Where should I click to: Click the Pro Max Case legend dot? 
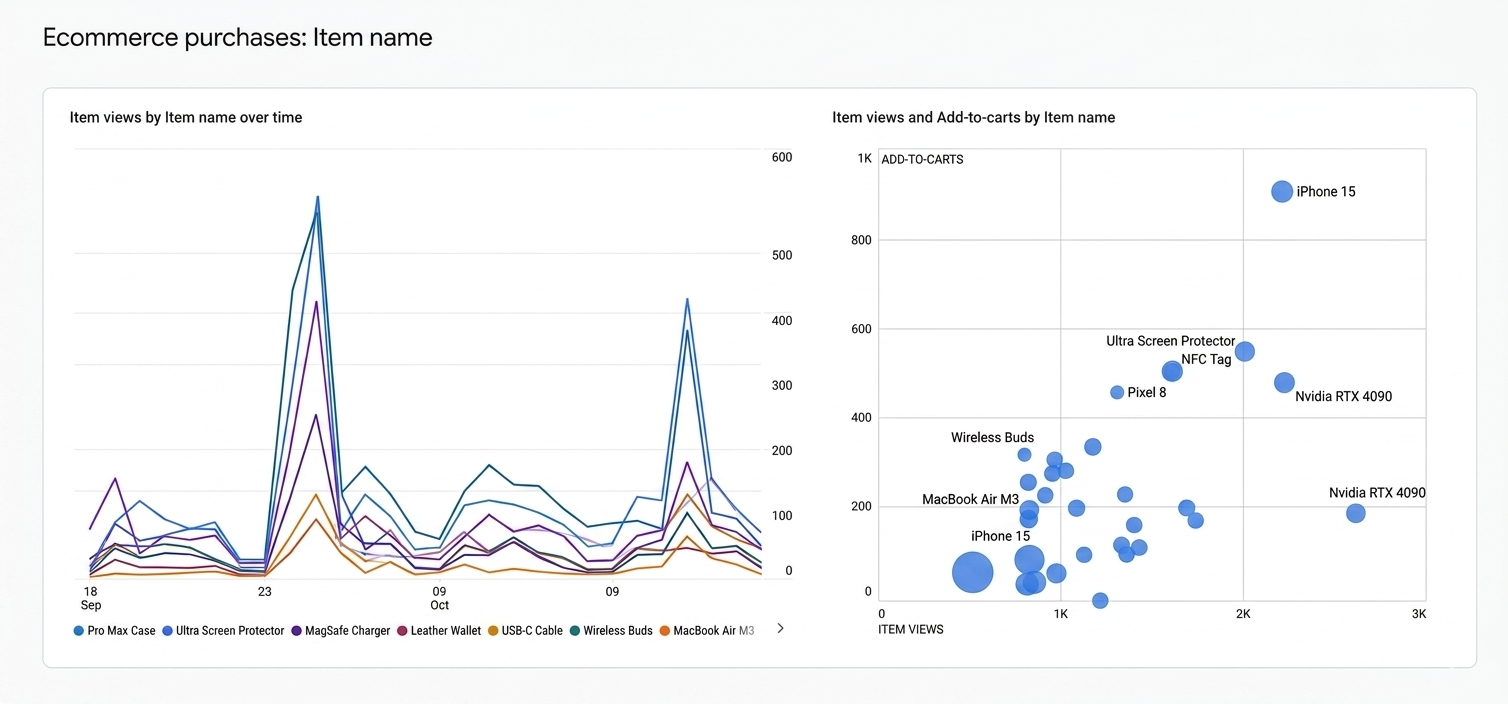[77, 631]
